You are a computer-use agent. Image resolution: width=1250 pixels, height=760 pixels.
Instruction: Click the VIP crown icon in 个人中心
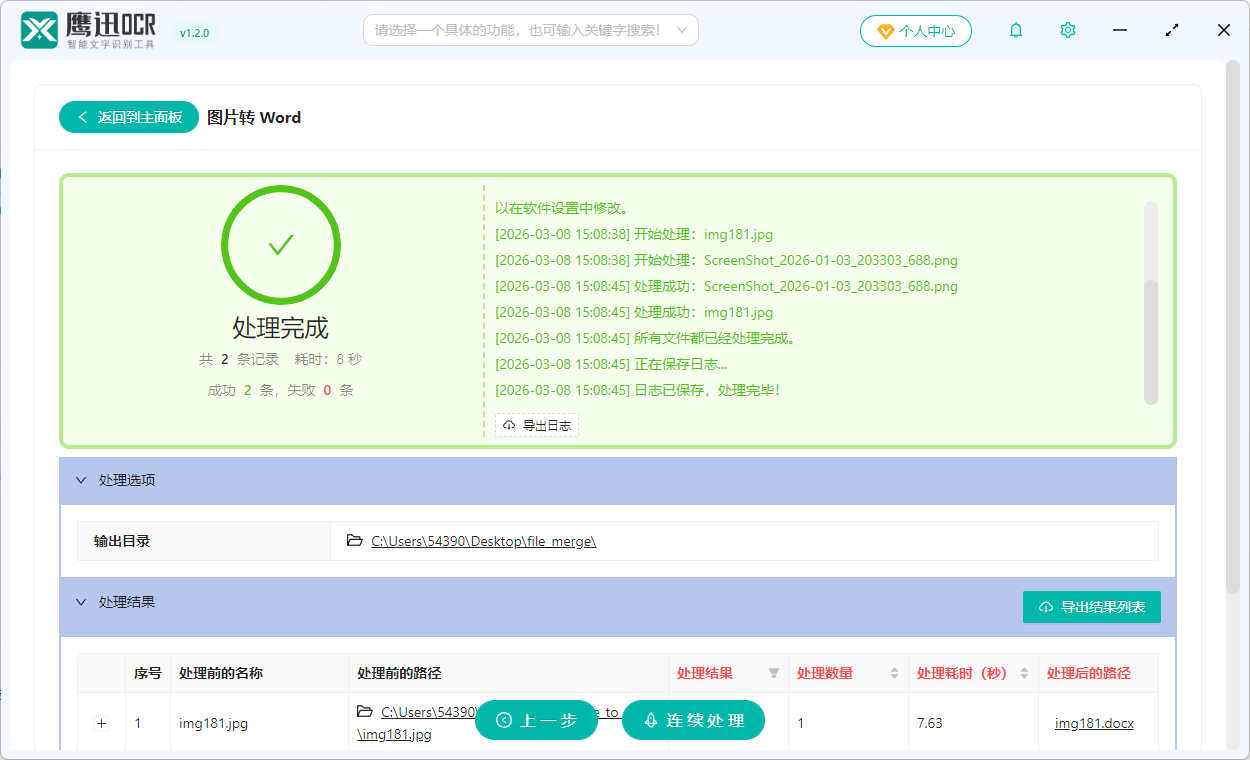884,30
